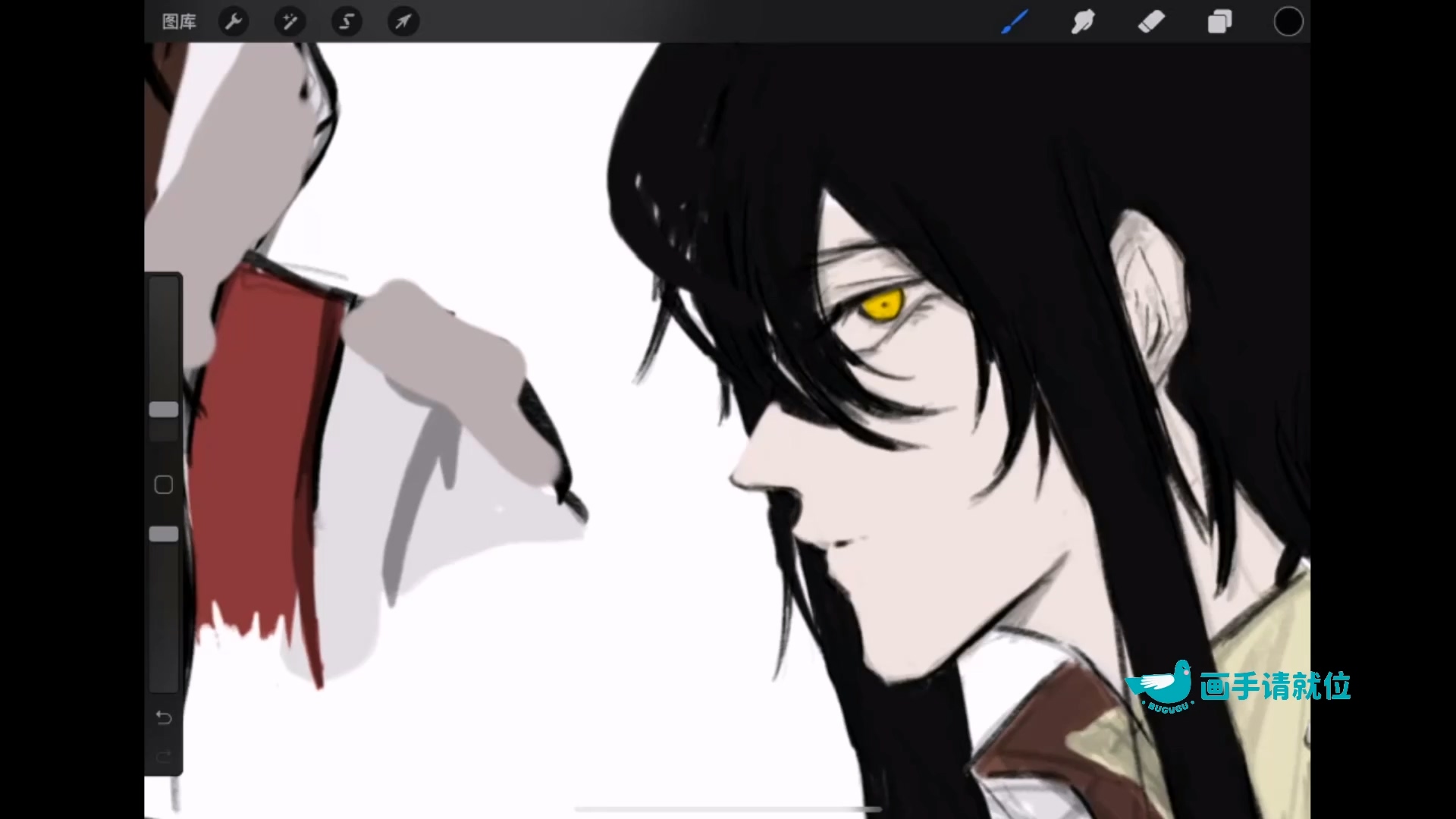Click the upper track of size slider

(x=164, y=337)
